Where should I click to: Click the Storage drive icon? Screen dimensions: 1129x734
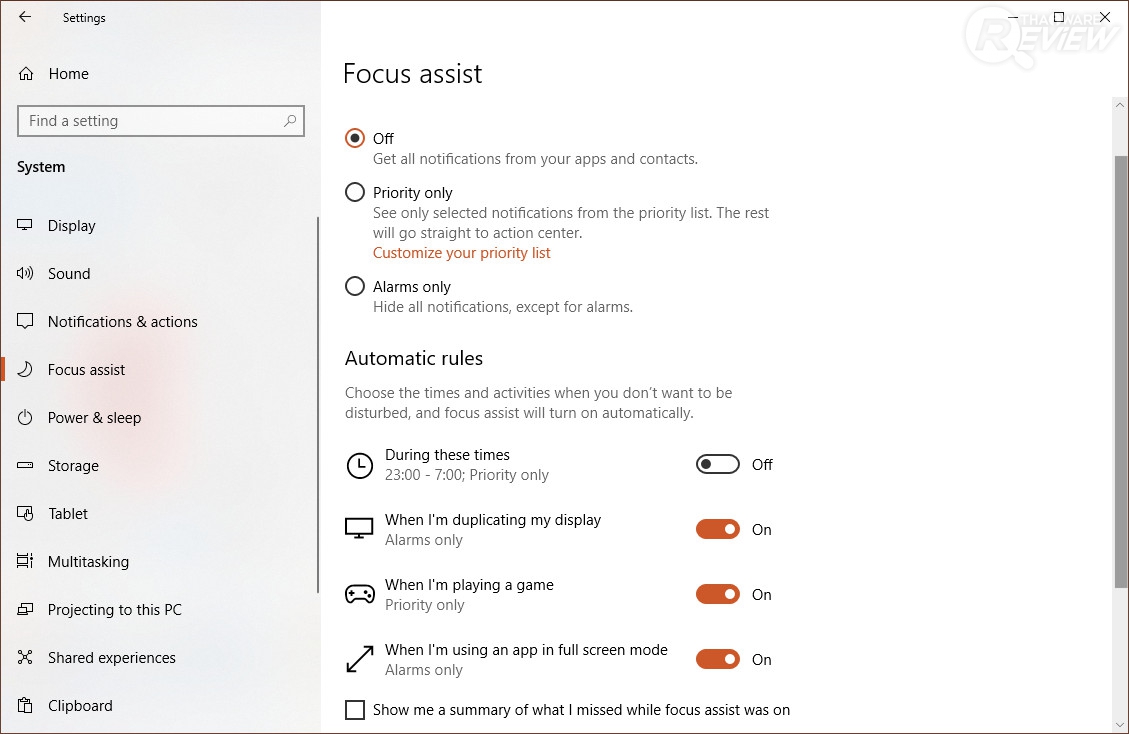26,466
